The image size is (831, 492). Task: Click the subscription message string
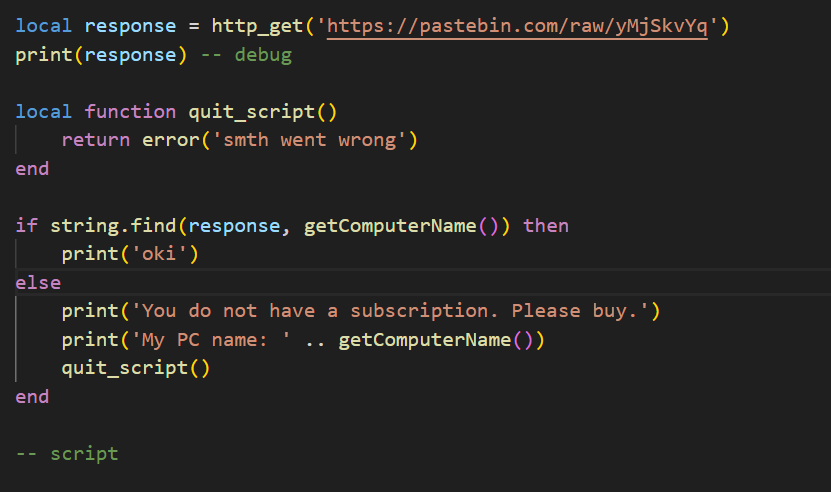pos(390,311)
